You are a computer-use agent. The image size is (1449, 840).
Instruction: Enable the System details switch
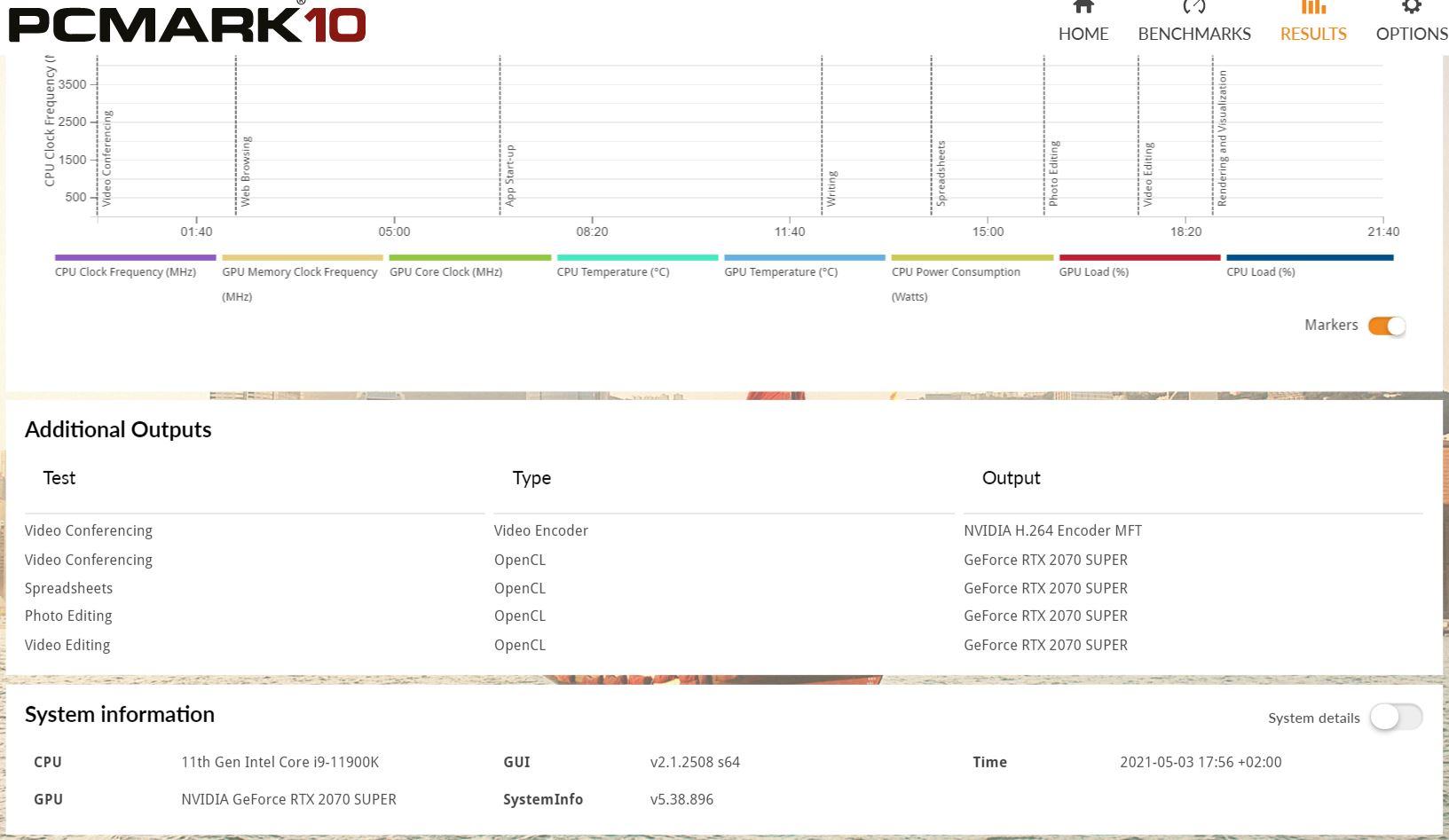[1396, 718]
